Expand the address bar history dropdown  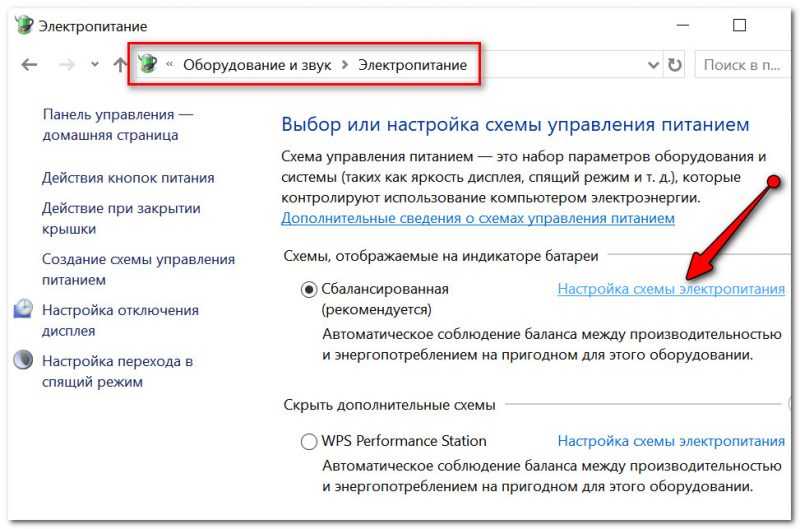tap(653, 65)
